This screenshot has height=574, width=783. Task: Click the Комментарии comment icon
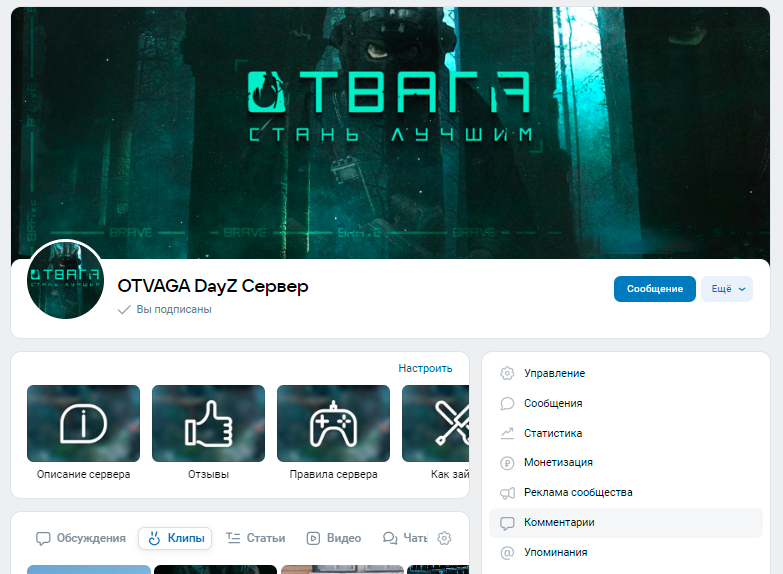507,523
